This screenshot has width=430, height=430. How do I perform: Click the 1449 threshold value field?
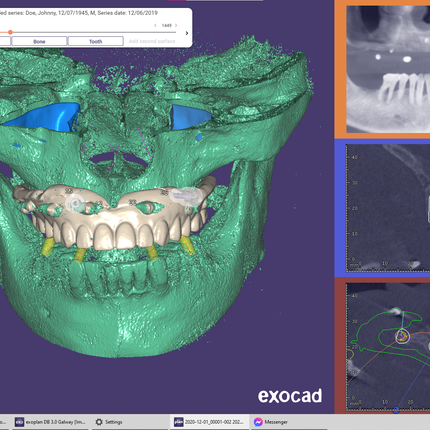(x=166, y=25)
